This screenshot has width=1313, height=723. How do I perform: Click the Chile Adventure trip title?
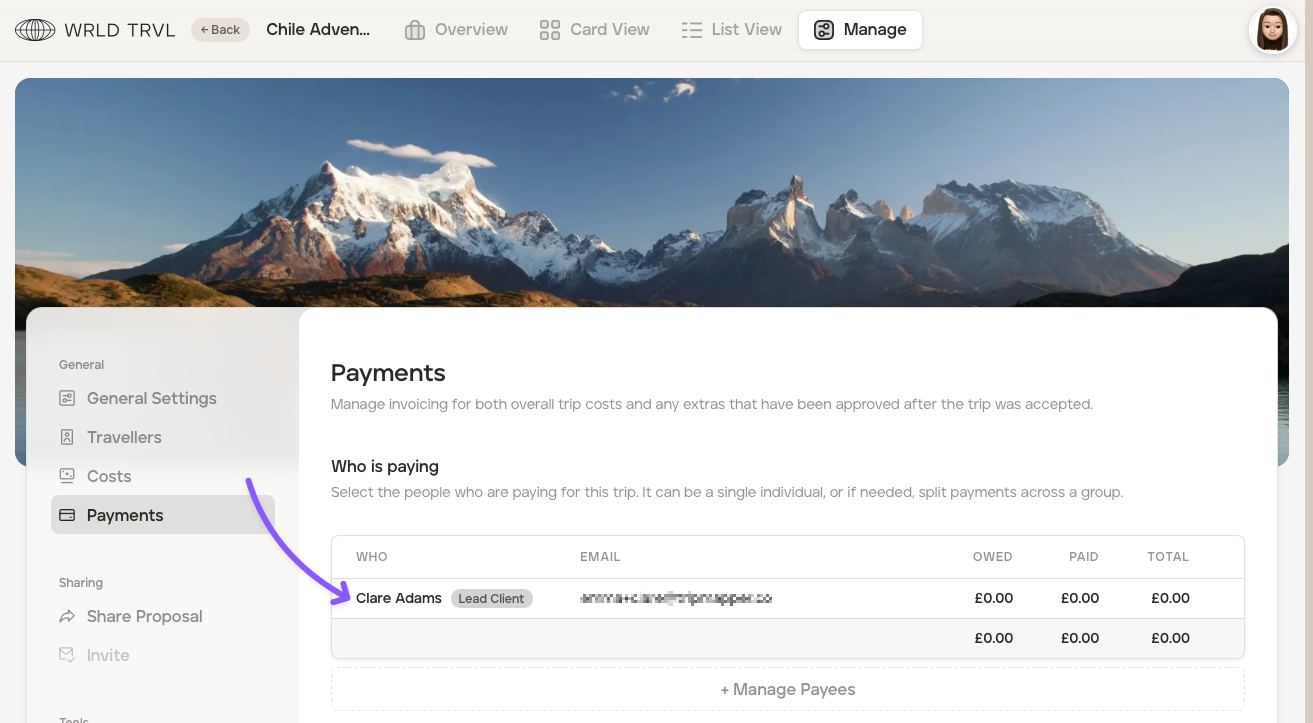pyautogui.click(x=318, y=30)
